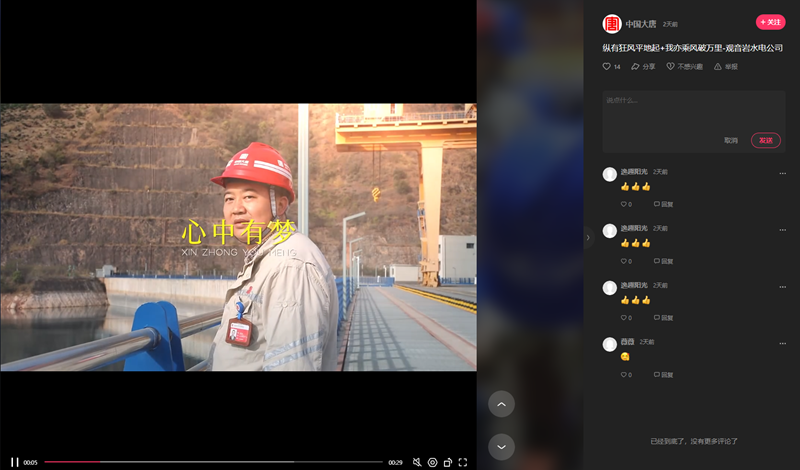Screen dimensions: 800x470
Task: Go to next video with down arrow
Action: point(501,446)
